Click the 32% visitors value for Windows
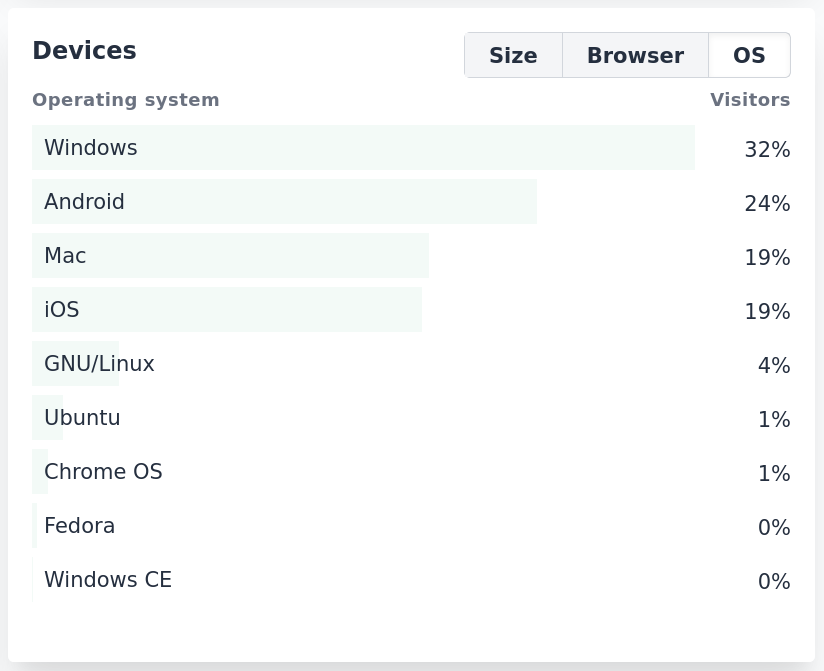The height and width of the screenshot is (671, 824). point(767,150)
